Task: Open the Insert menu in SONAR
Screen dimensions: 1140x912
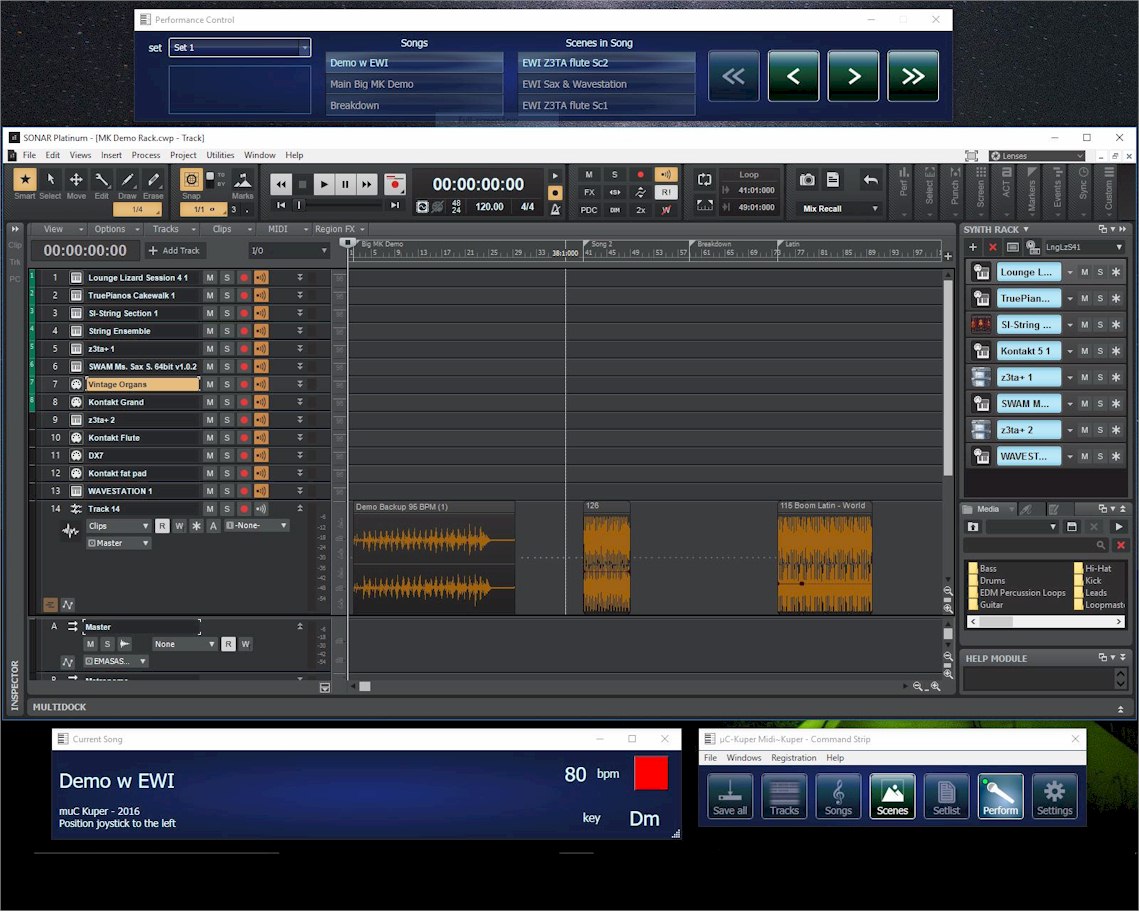Action: point(111,155)
